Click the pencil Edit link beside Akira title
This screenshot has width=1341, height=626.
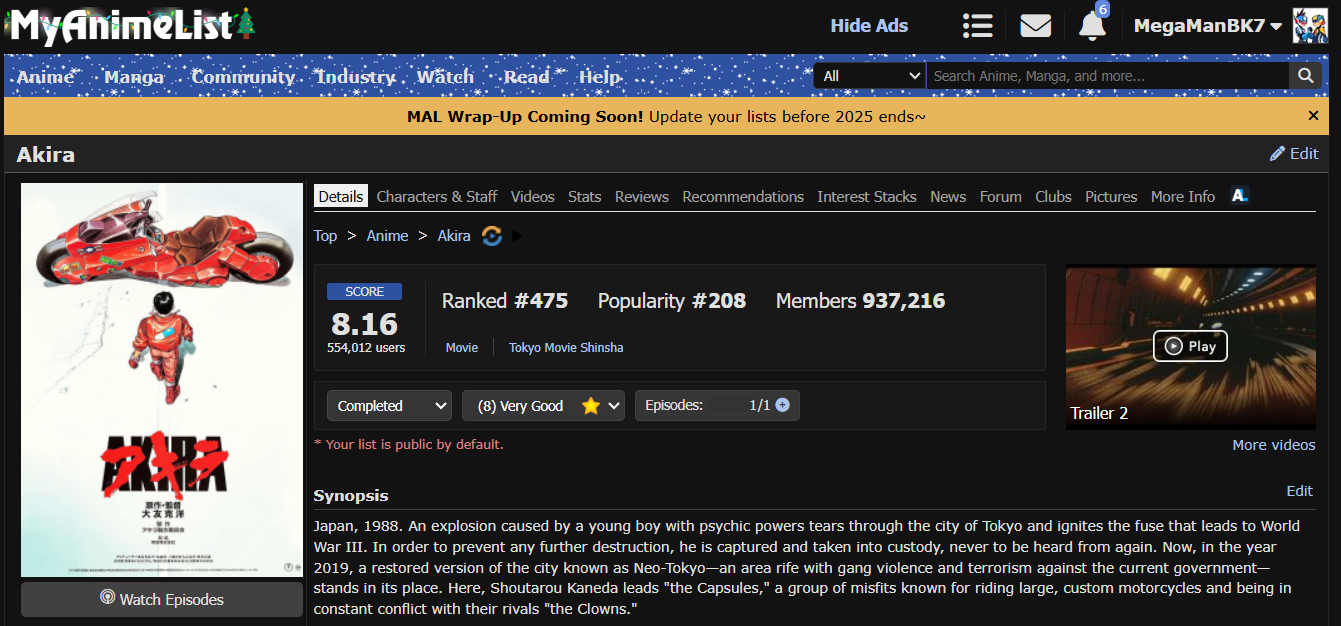(1294, 154)
